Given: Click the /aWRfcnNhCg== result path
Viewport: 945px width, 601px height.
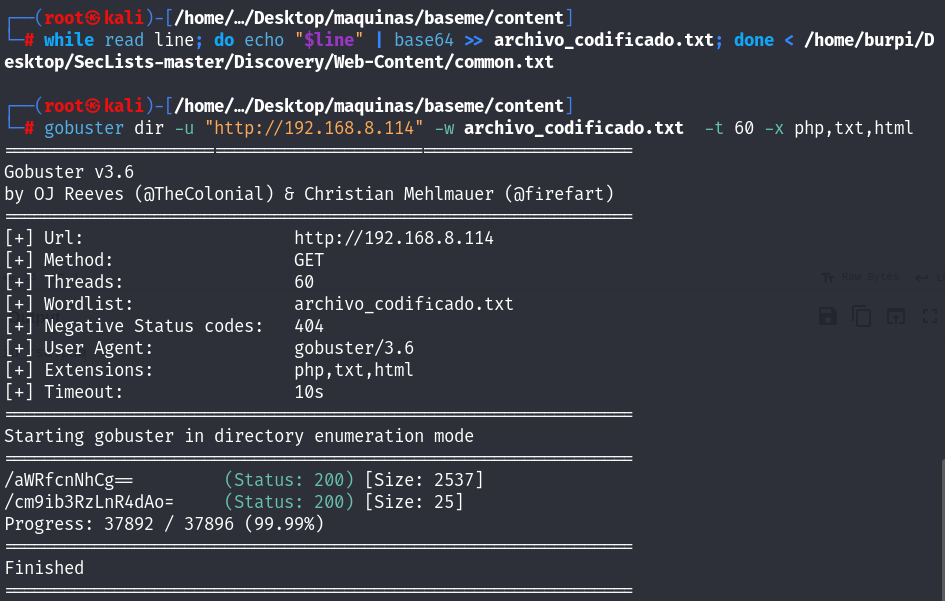Looking at the screenshot, I should coord(69,480).
